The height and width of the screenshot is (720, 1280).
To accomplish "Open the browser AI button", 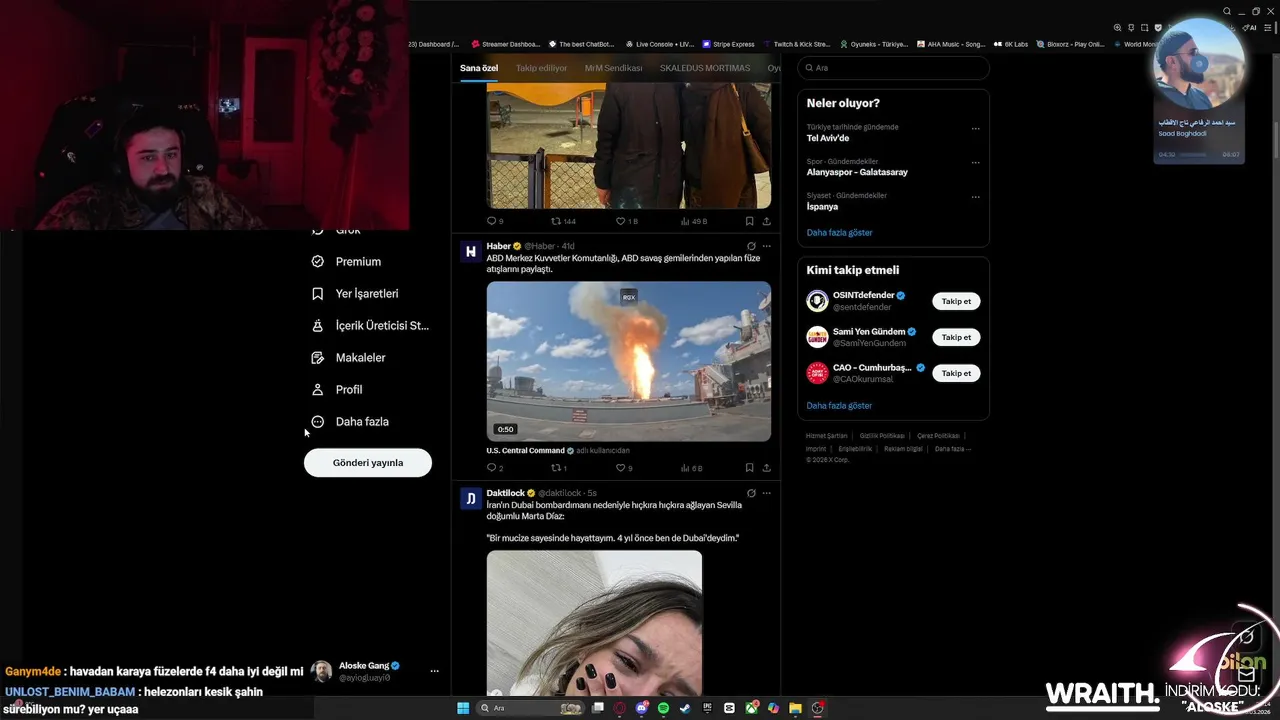I will 1250,27.
